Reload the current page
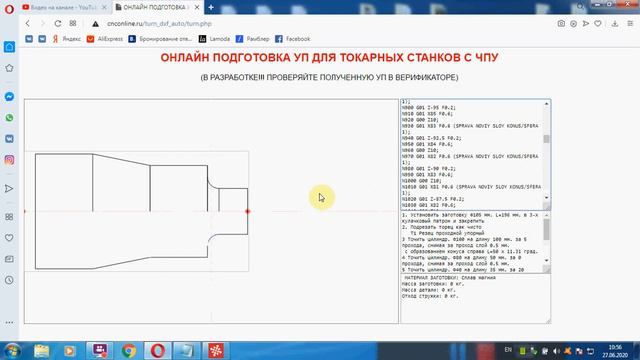This screenshot has height=360, width=640. pyautogui.click(x=58, y=24)
